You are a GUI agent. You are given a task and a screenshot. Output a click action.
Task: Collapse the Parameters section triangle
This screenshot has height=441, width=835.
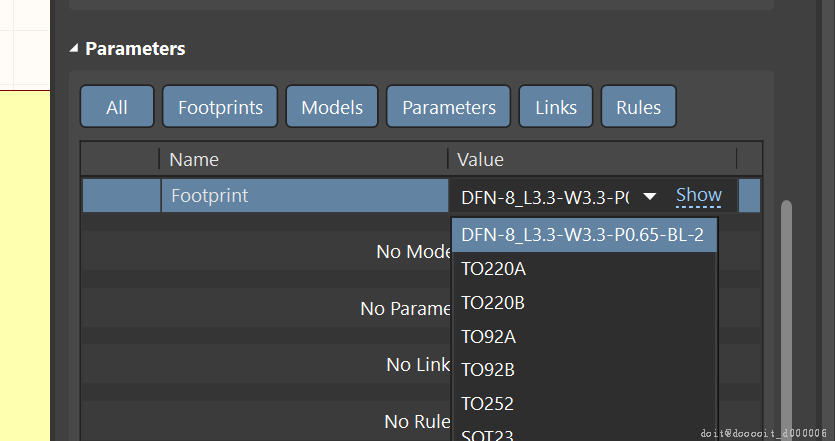[x=74, y=48]
